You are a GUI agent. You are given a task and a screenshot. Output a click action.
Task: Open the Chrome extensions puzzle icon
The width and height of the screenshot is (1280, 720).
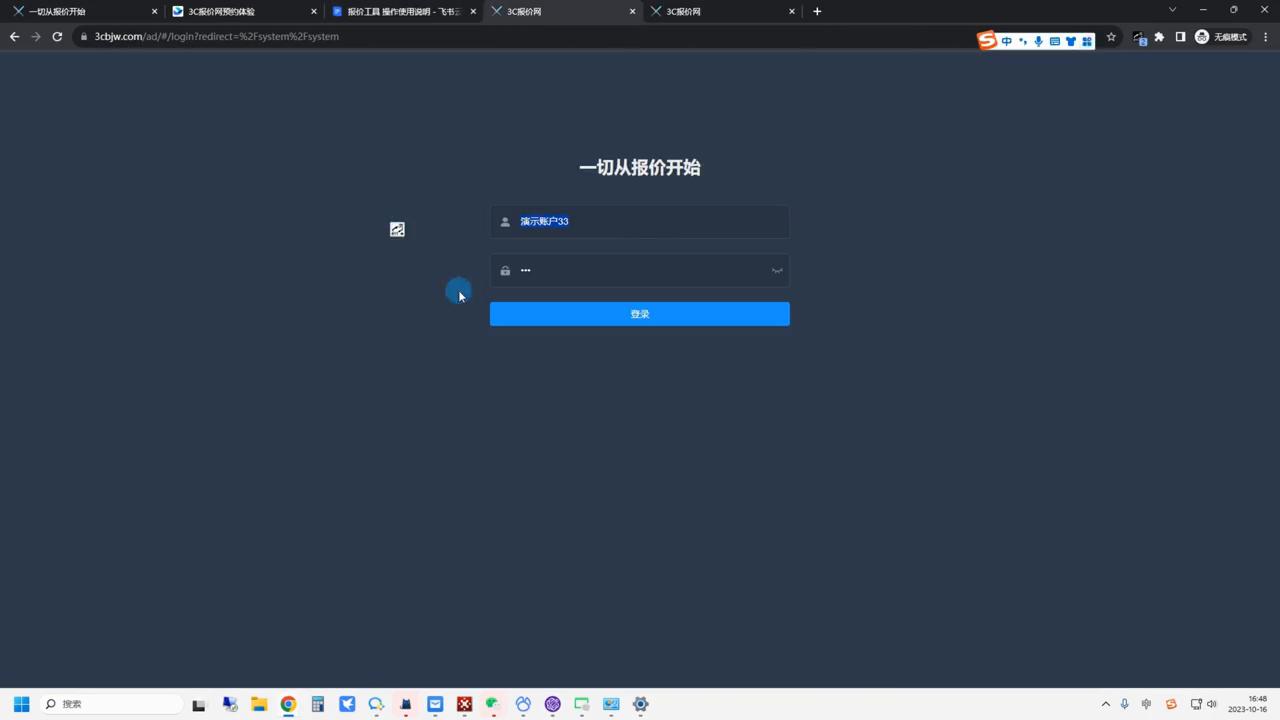(1159, 37)
